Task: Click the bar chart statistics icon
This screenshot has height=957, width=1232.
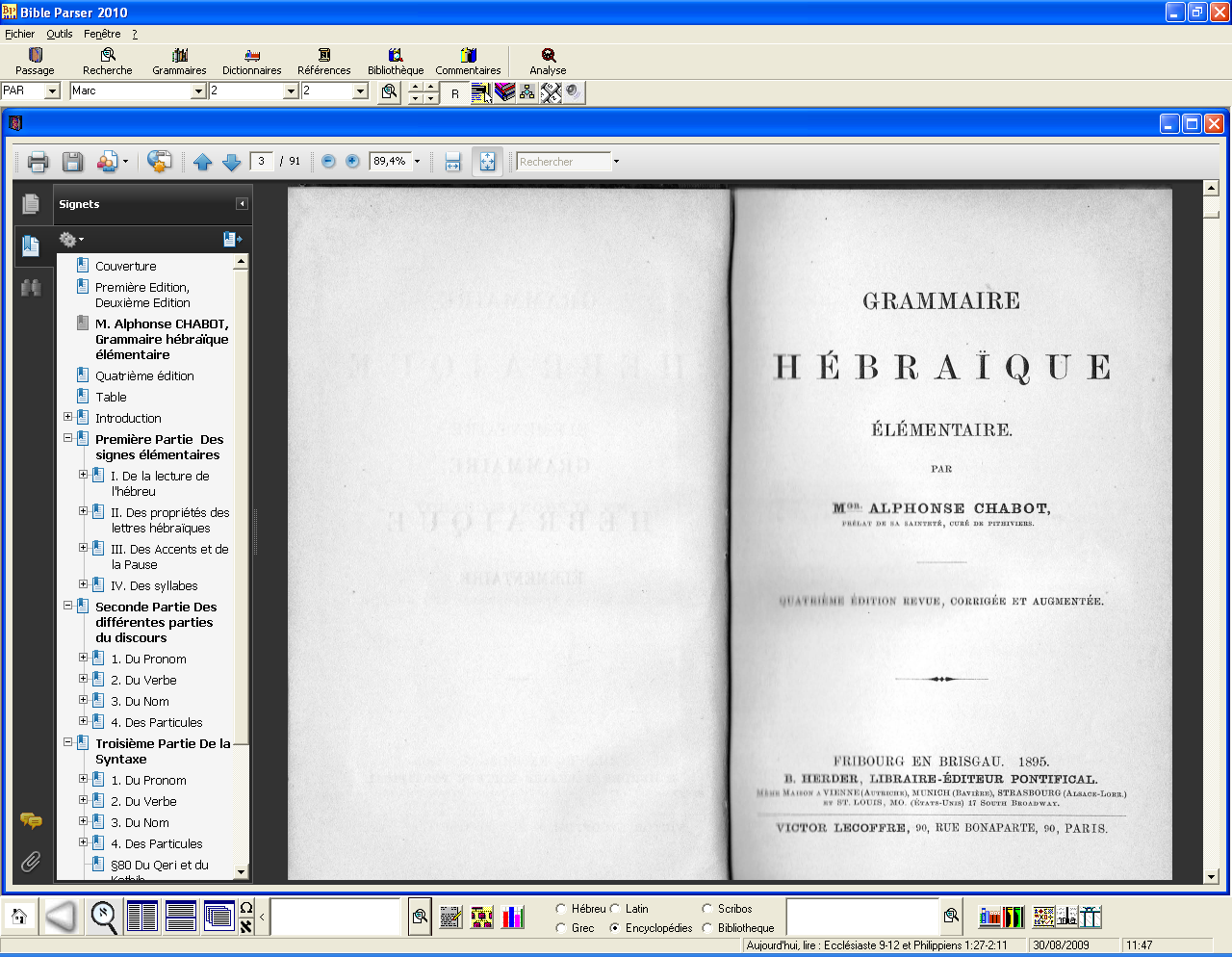Action: pyautogui.click(x=513, y=917)
